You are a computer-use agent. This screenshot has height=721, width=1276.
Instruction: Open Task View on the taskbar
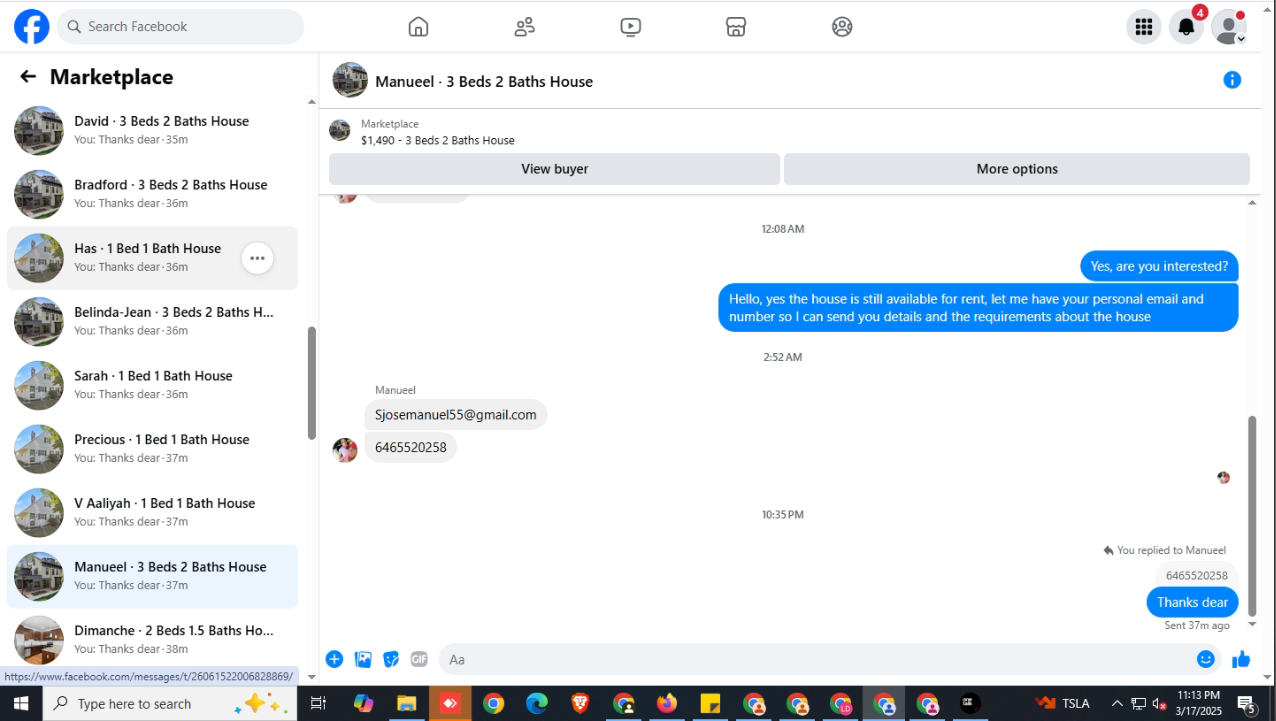[319, 704]
